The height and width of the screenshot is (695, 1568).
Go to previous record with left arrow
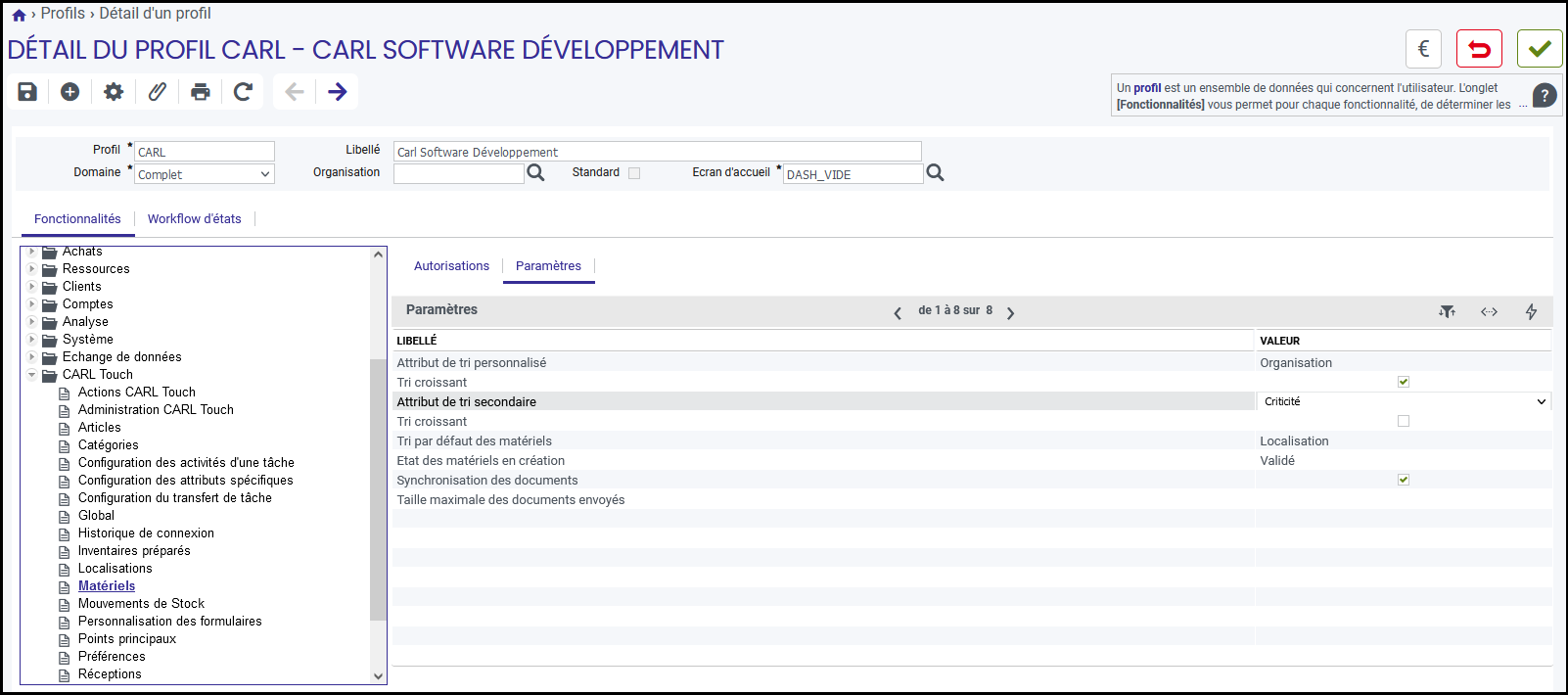point(295,92)
